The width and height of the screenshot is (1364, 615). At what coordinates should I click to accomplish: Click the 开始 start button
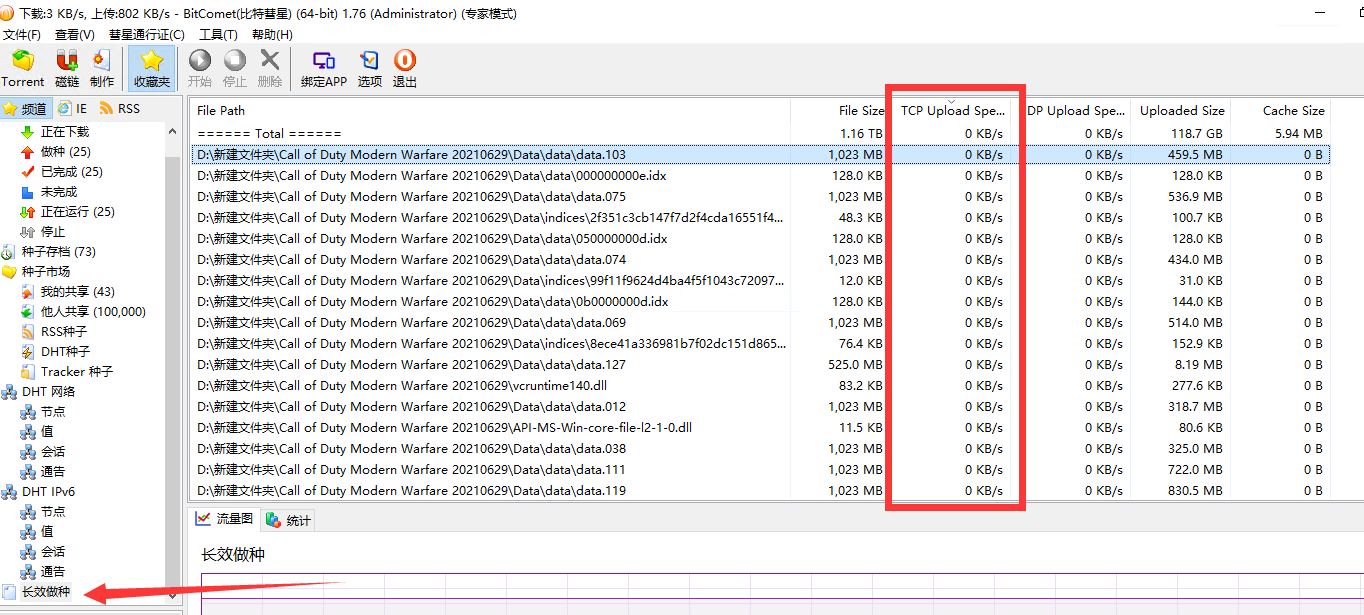pos(200,69)
